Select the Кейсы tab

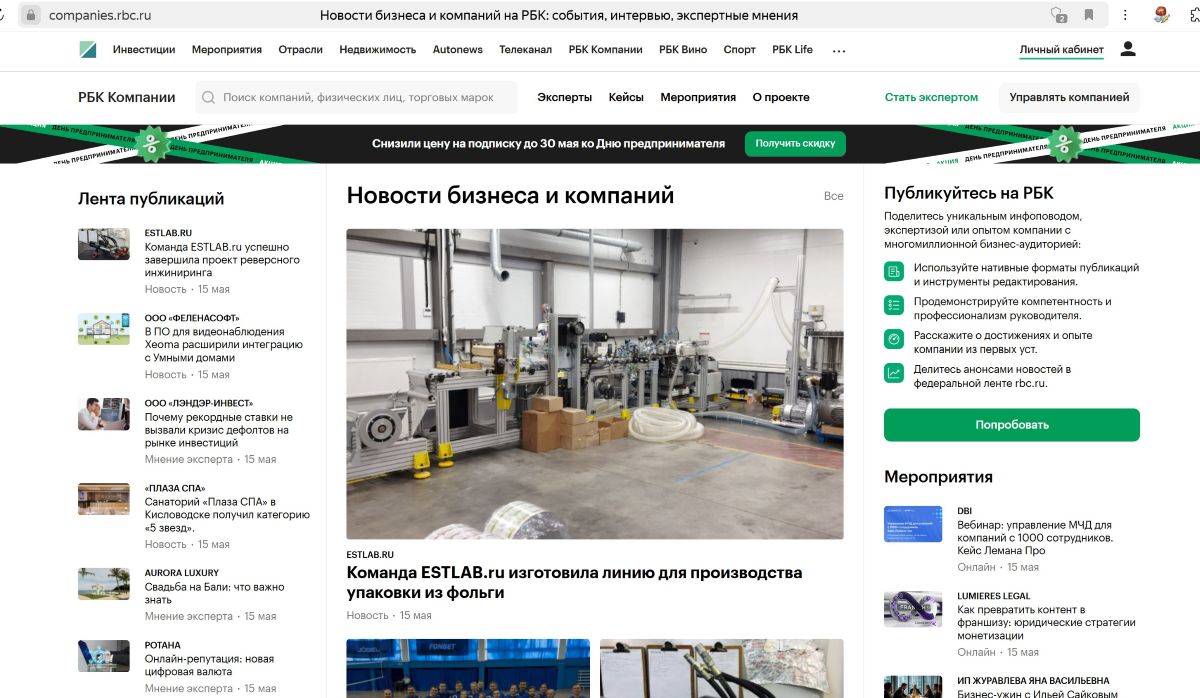[x=626, y=98]
